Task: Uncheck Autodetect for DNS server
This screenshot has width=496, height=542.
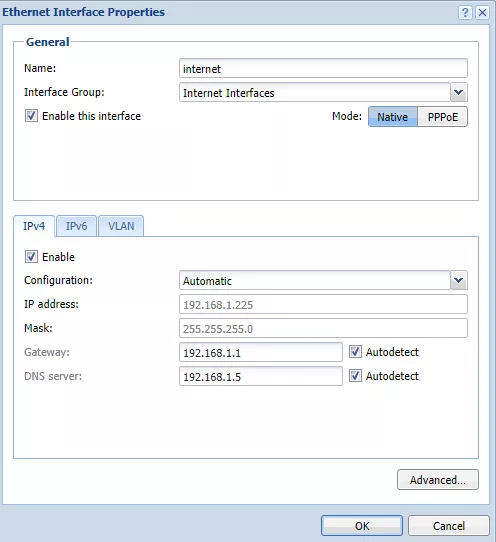Action: click(355, 376)
